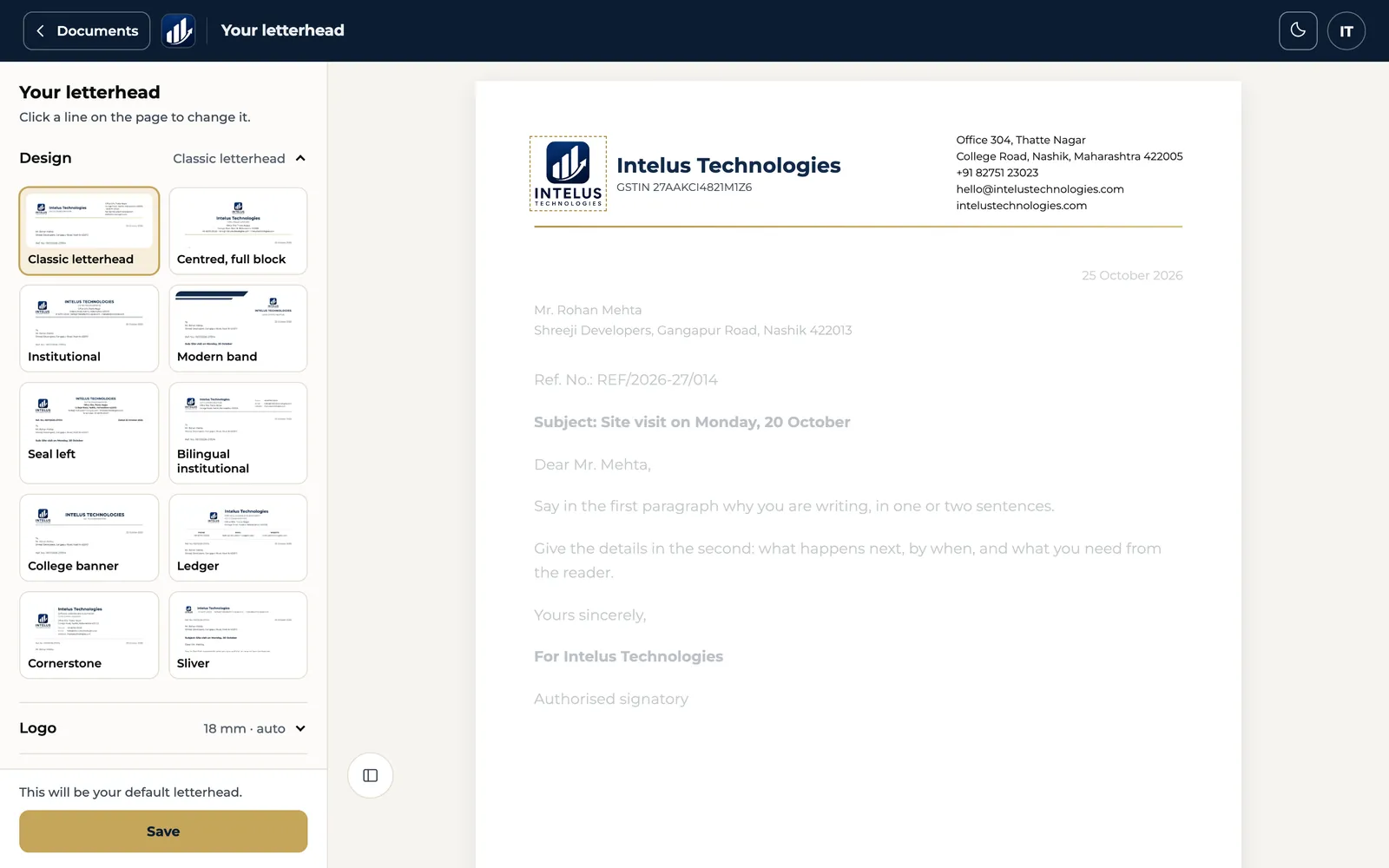Screen dimensions: 1389x868
Task: Select the Bilingual institutional design
Action: [x=238, y=432]
